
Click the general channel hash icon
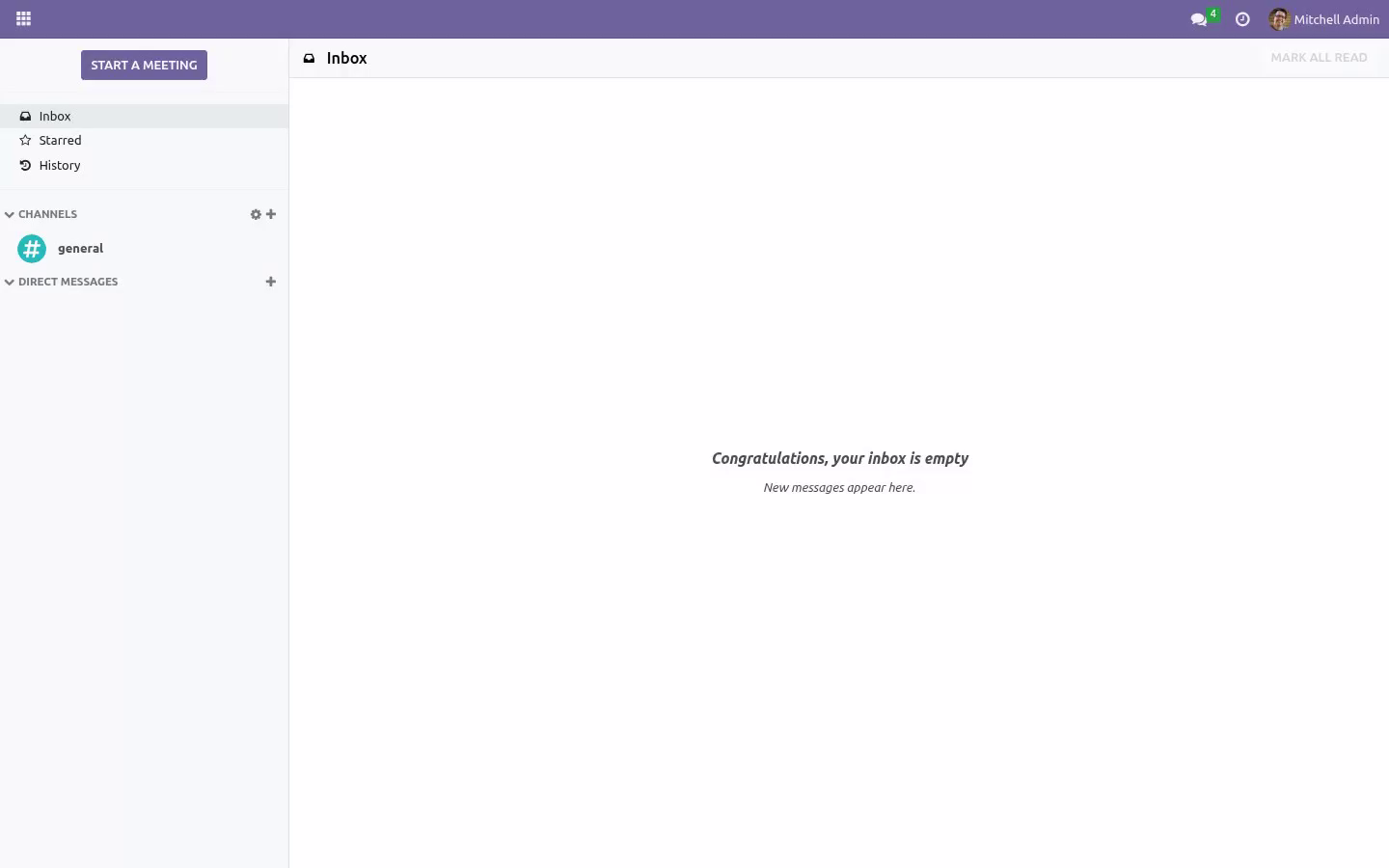pyautogui.click(x=32, y=249)
